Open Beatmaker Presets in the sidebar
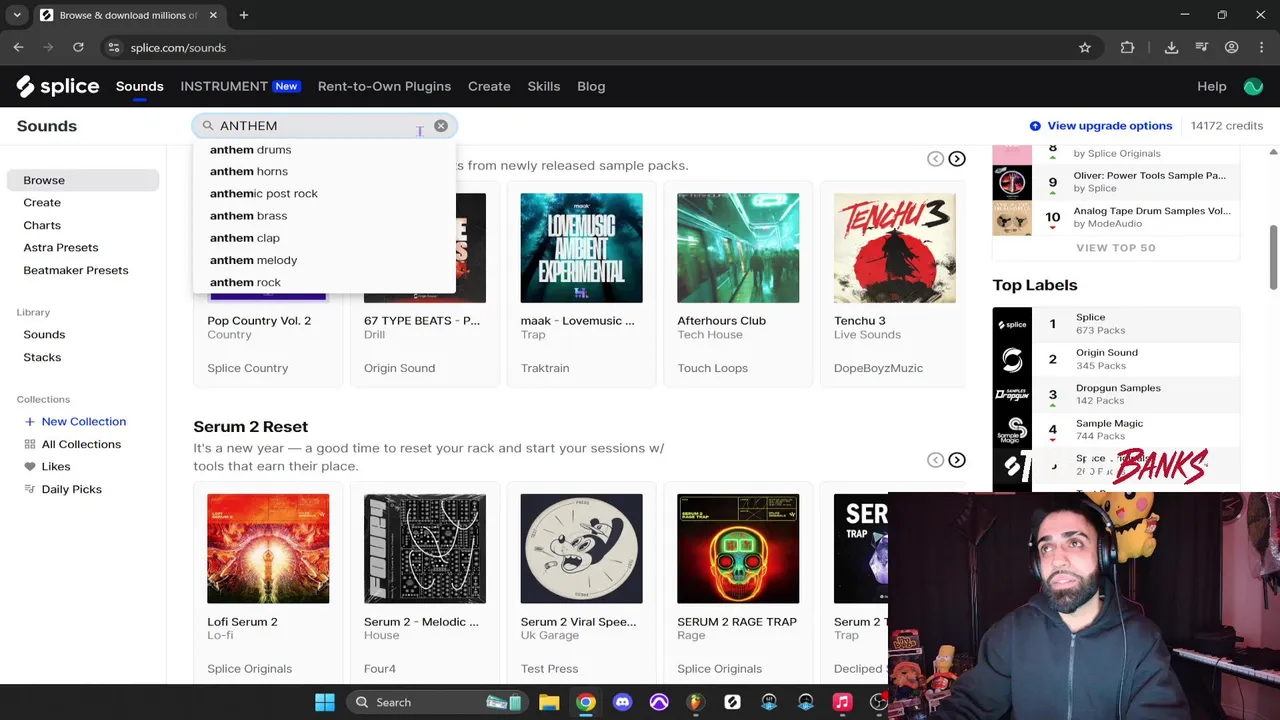1280x720 pixels. [76, 270]
